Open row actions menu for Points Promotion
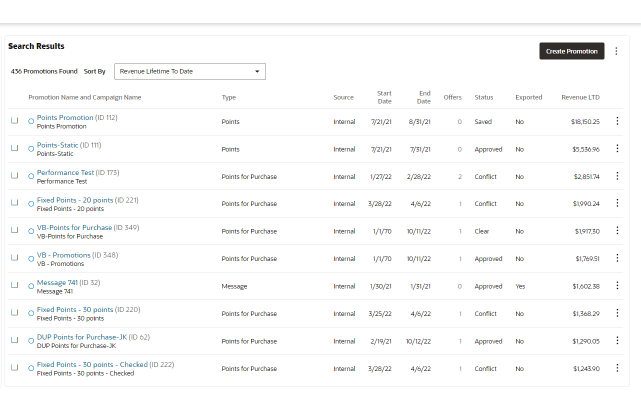641x398 pixels. coord(617,121)
